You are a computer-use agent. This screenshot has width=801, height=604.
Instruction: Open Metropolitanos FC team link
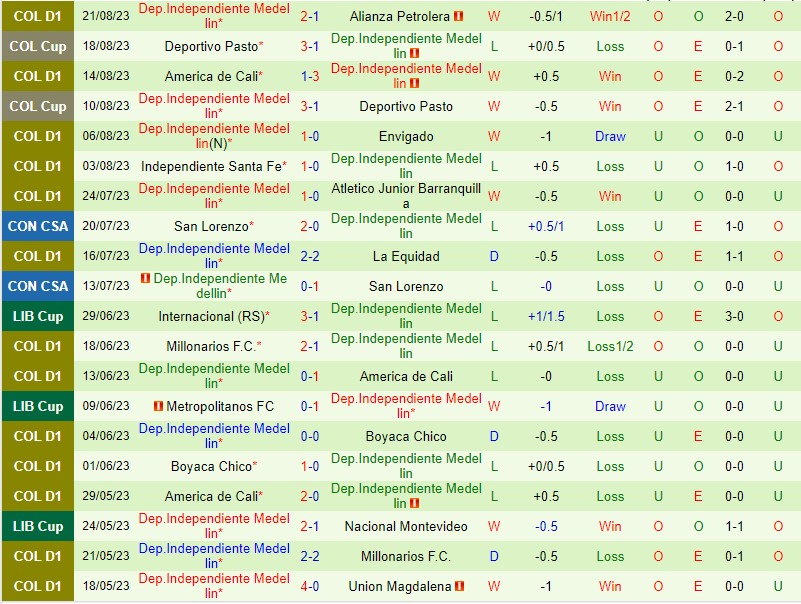pos(220,407)
